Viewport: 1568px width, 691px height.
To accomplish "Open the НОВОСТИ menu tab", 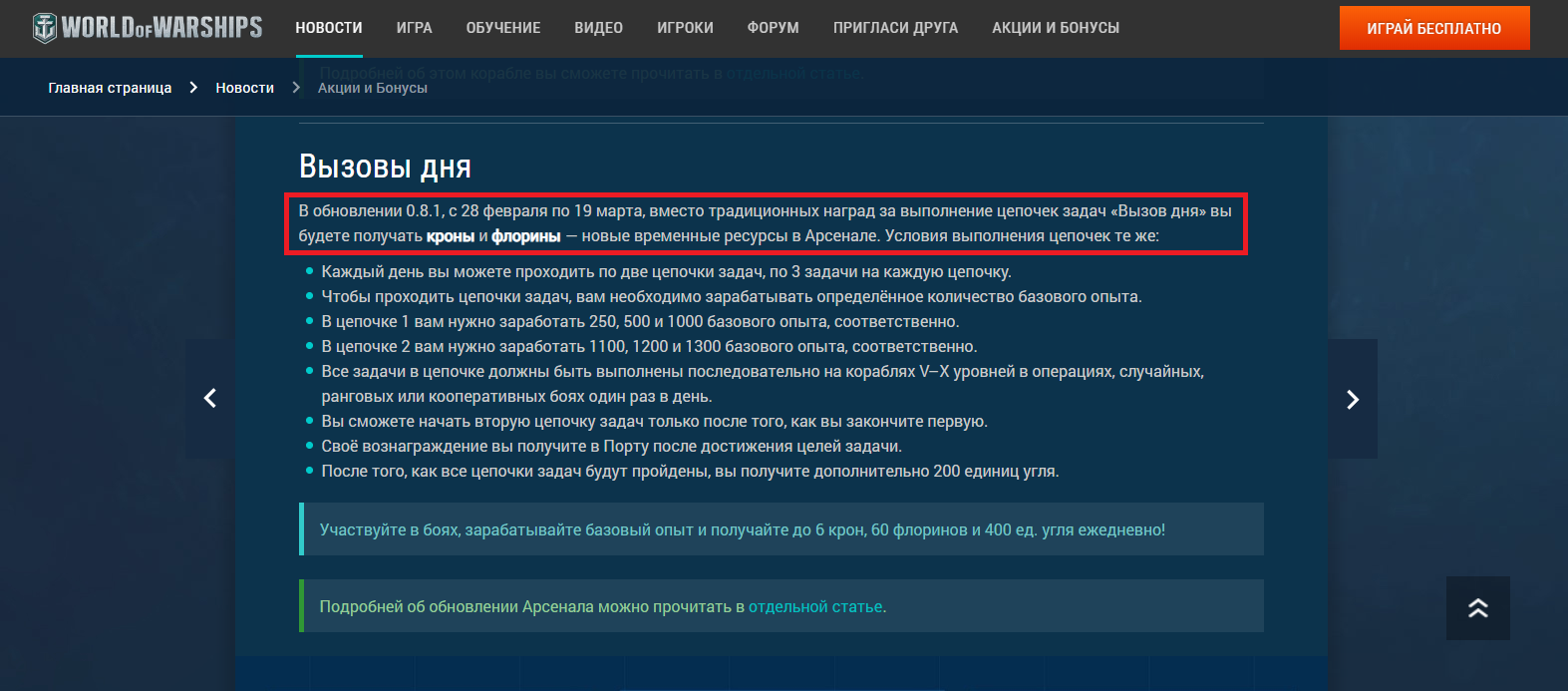I will 329,28.
